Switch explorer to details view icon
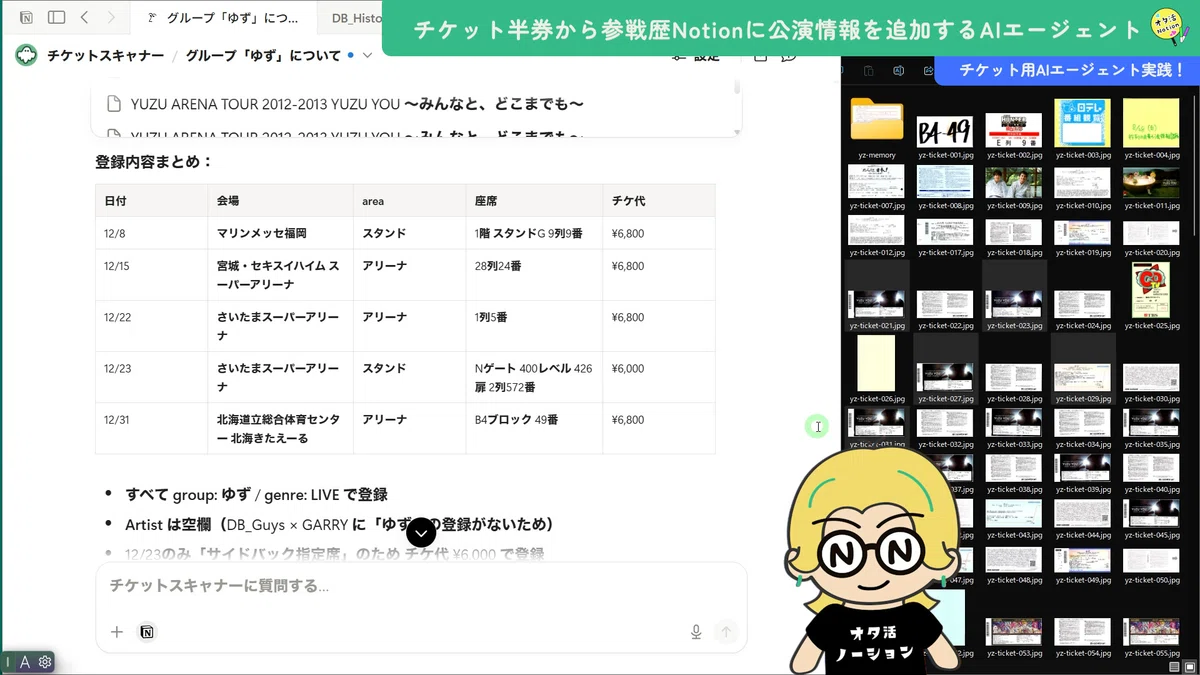Screen dimensions: 1200x675 coord(1174,666)
